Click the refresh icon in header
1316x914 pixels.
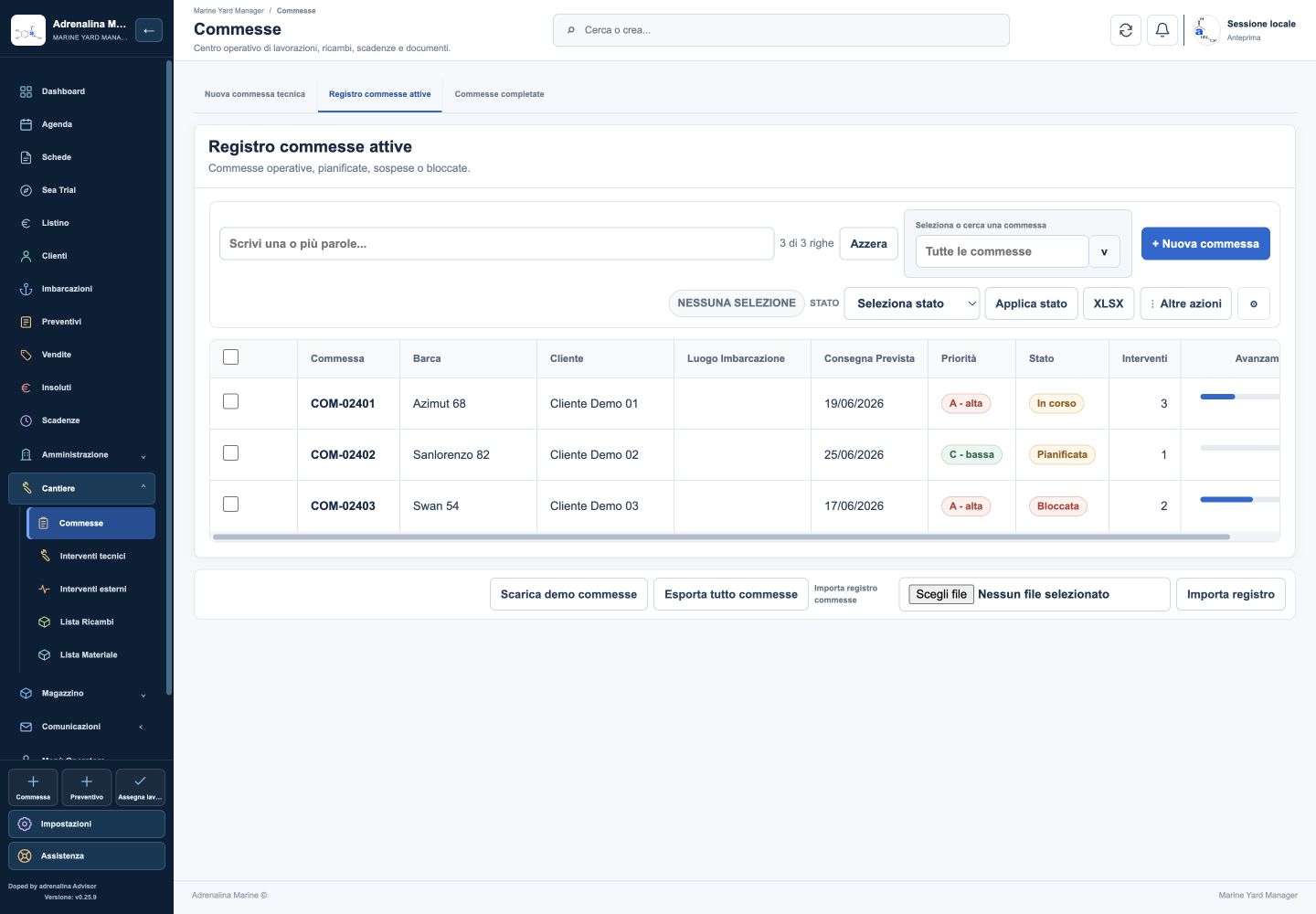tap(1126, 30)
